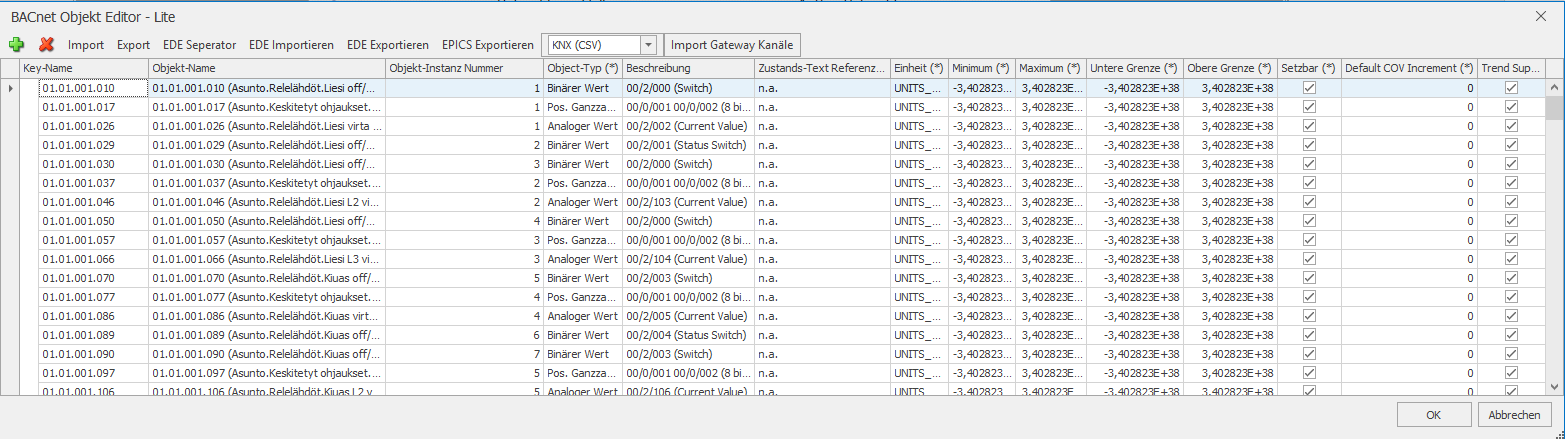
Task: Click Import in the toolbar
Action: (x=86, y=45)
